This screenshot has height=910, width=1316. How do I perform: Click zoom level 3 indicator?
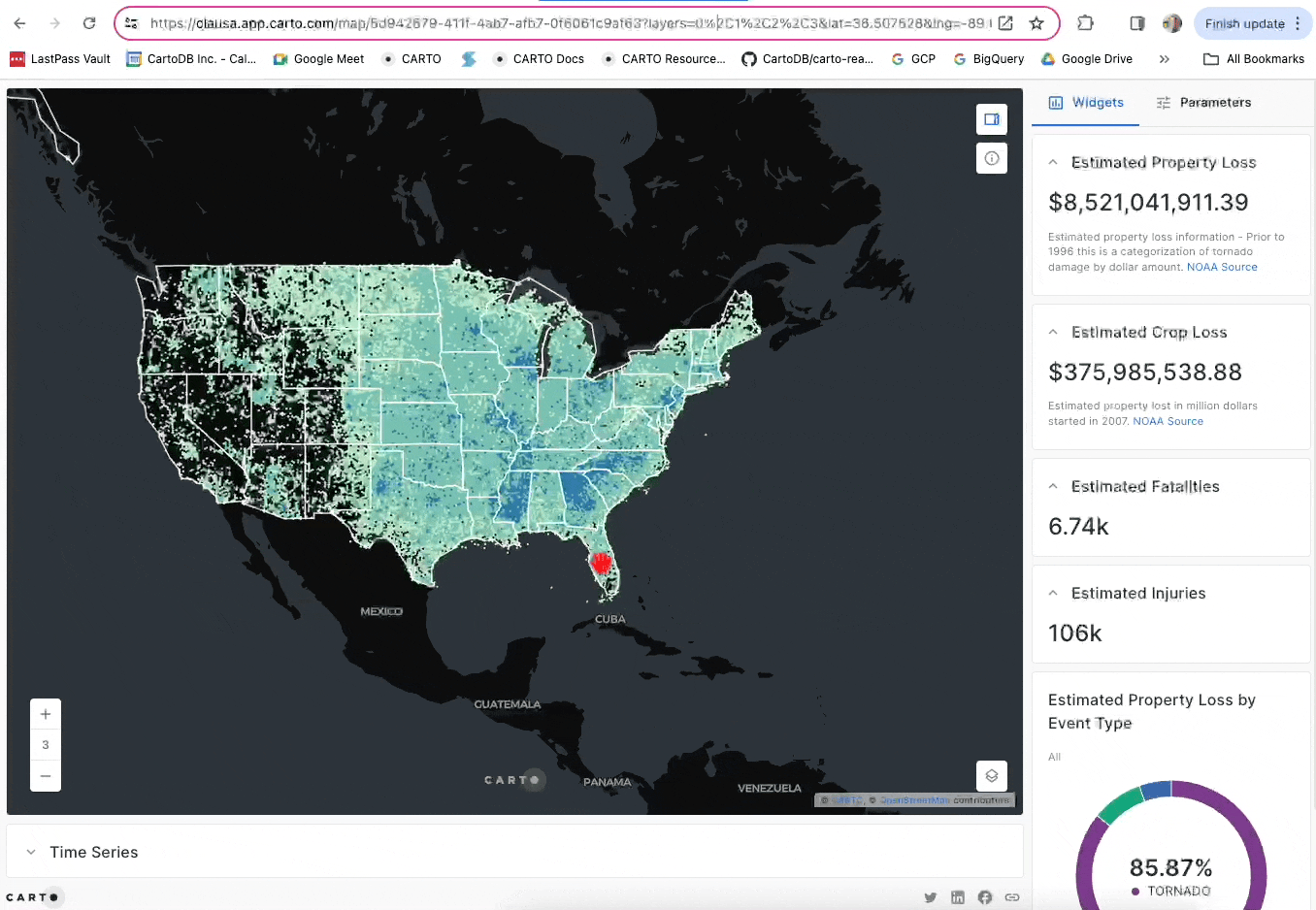[46, 745]
